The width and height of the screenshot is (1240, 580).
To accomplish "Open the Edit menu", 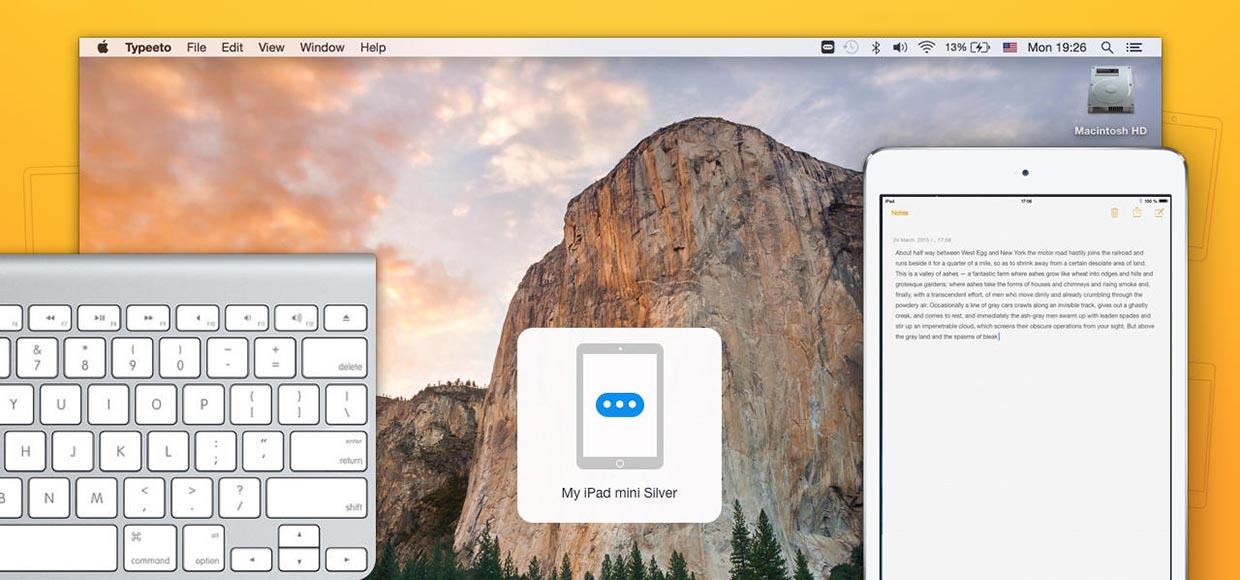I will click(x=232, y=47).
